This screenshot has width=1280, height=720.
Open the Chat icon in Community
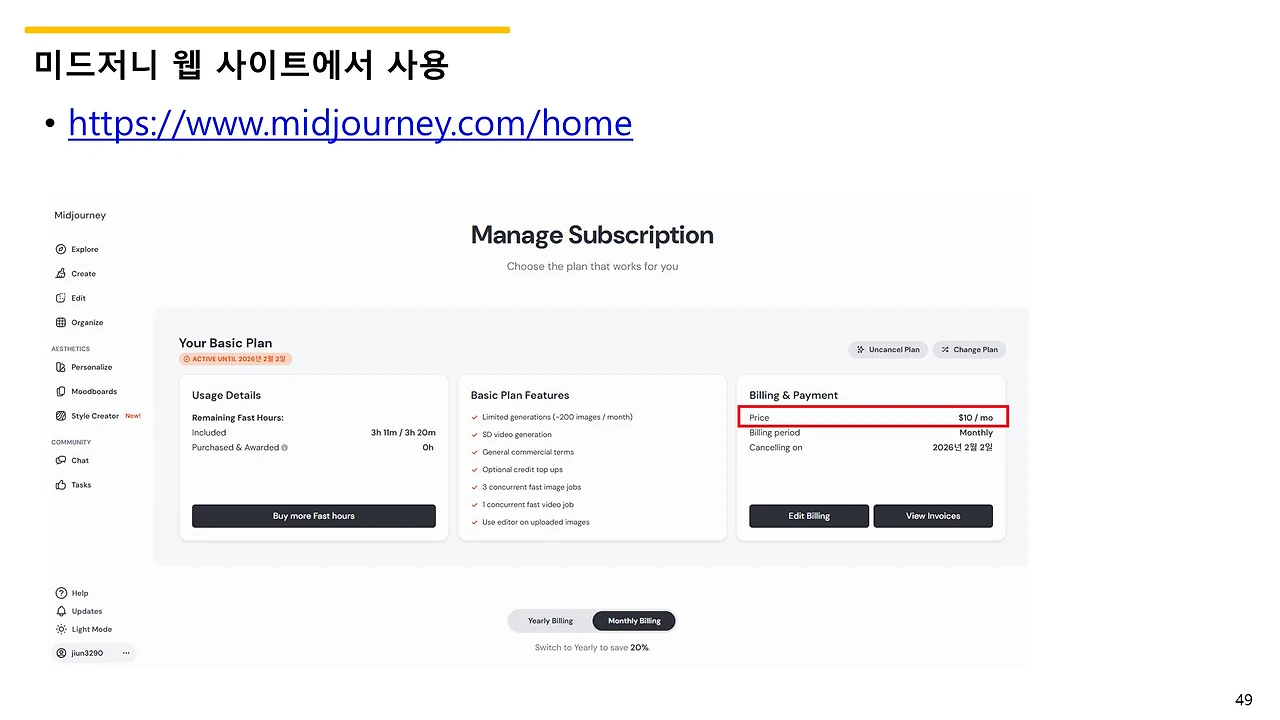pos(61,460)
